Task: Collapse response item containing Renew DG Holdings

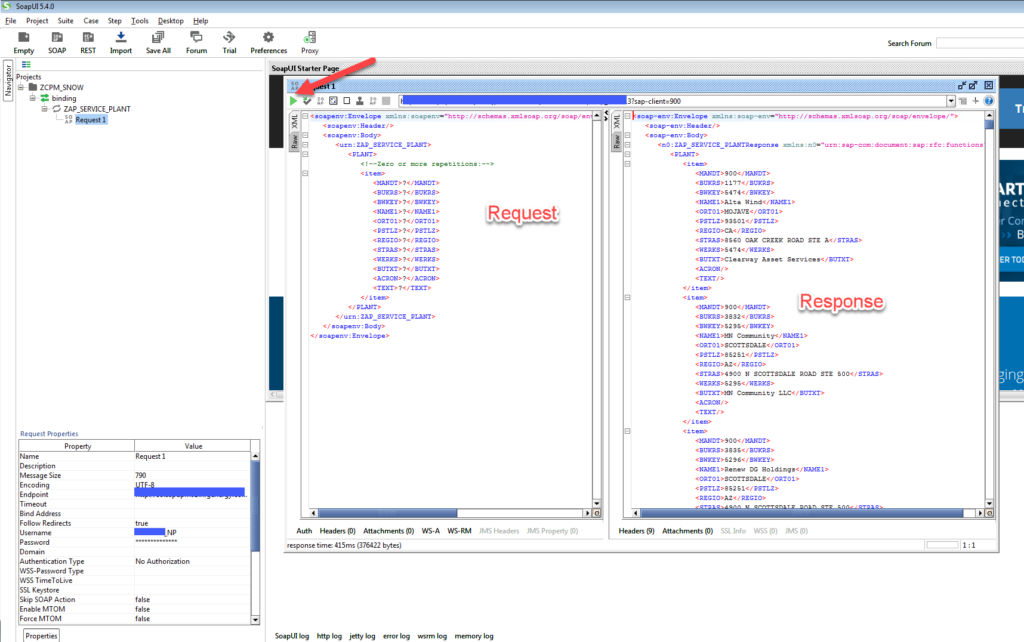Action: pos(628,431)
